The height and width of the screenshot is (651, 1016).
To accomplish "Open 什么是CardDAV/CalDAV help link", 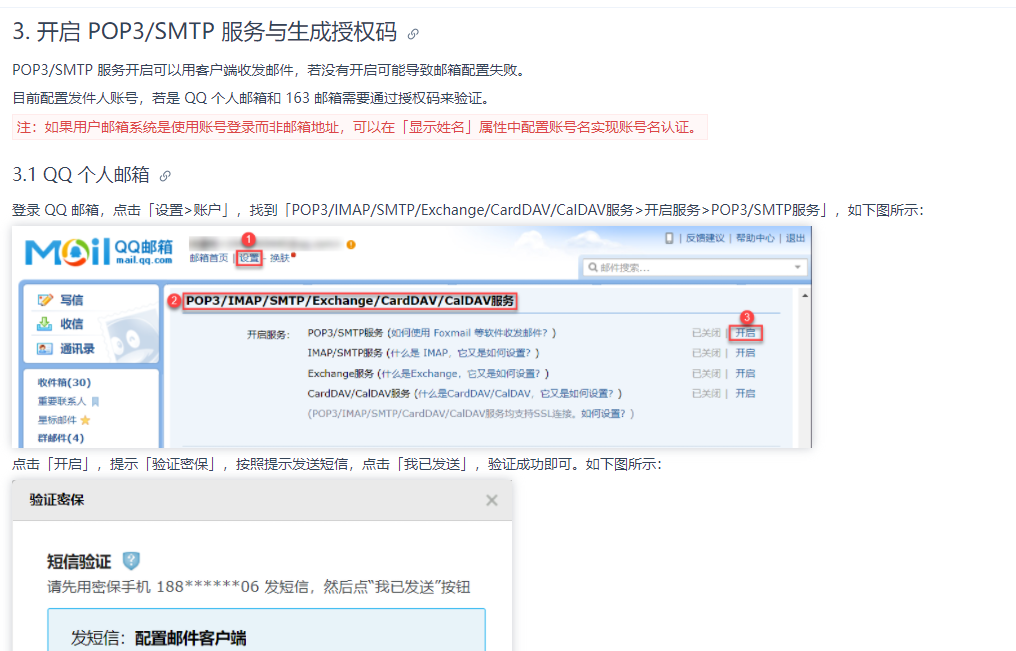I will click(x=516, y=394).
